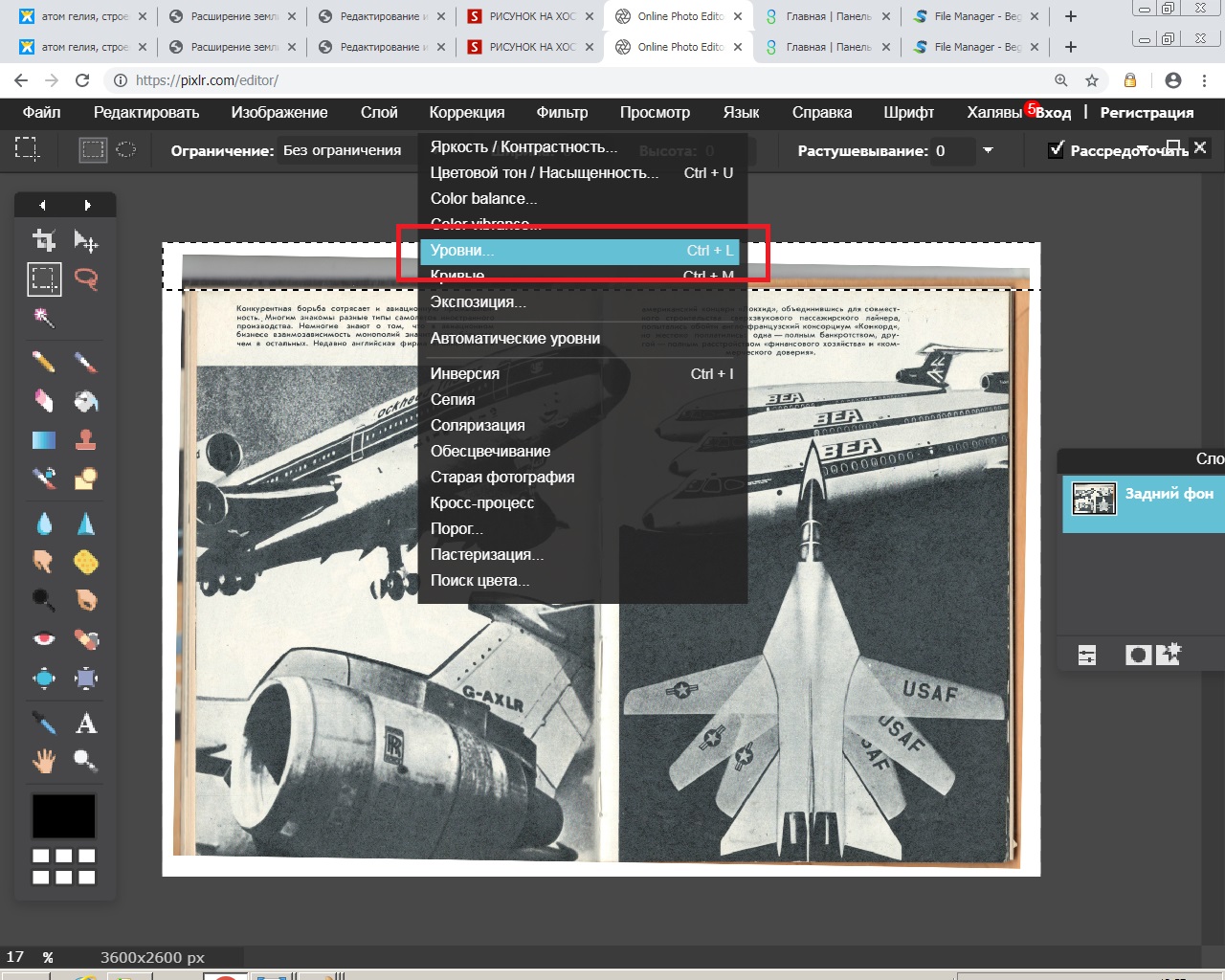Image resolution: width=1225 pixels, height=980 pixels.
Task: Open the Фильтр menu
Action: pos(562,113)
